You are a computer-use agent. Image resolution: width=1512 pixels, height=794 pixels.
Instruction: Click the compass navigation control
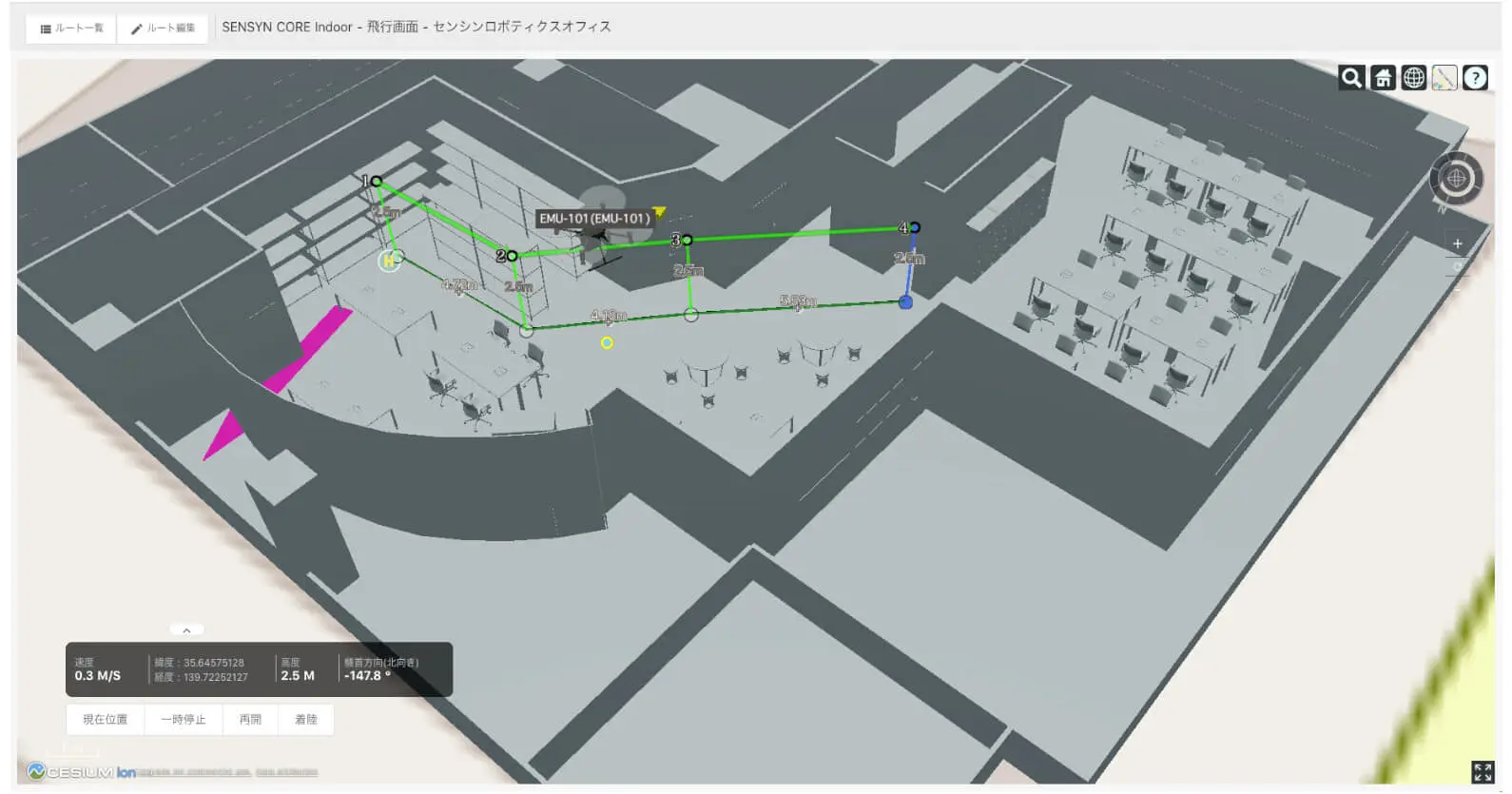click(x=1456, y=178)
